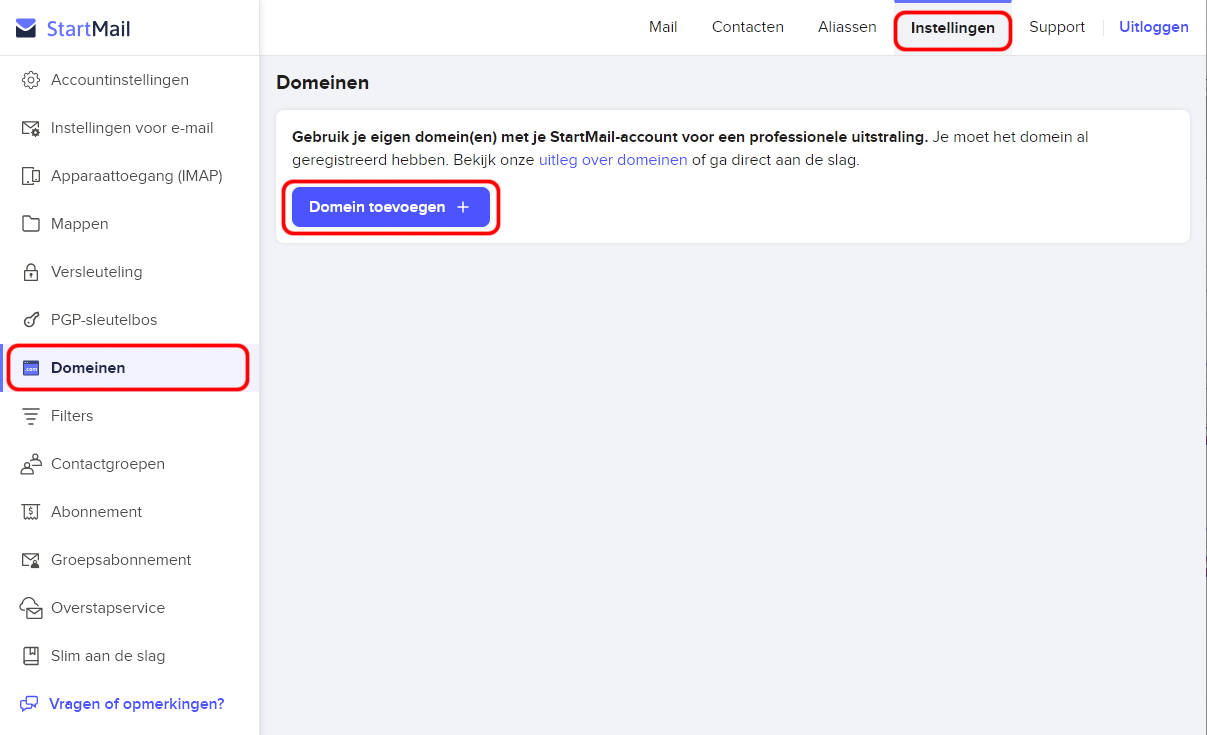Viewport: 1207px width, 735px height.
Task: Click the Instellingen voor e-mail envelope icon
Action: [31, 128]
